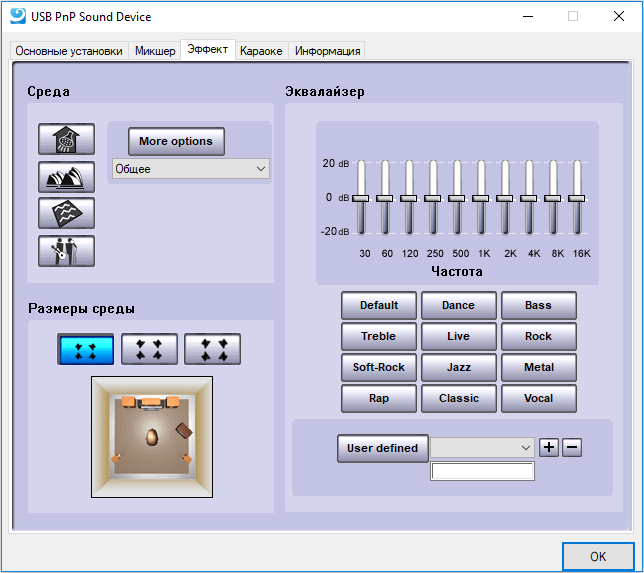The image size is (644, 573).
Task: Click the USB PnP Sound Device app icon
Action: point(18,16)
